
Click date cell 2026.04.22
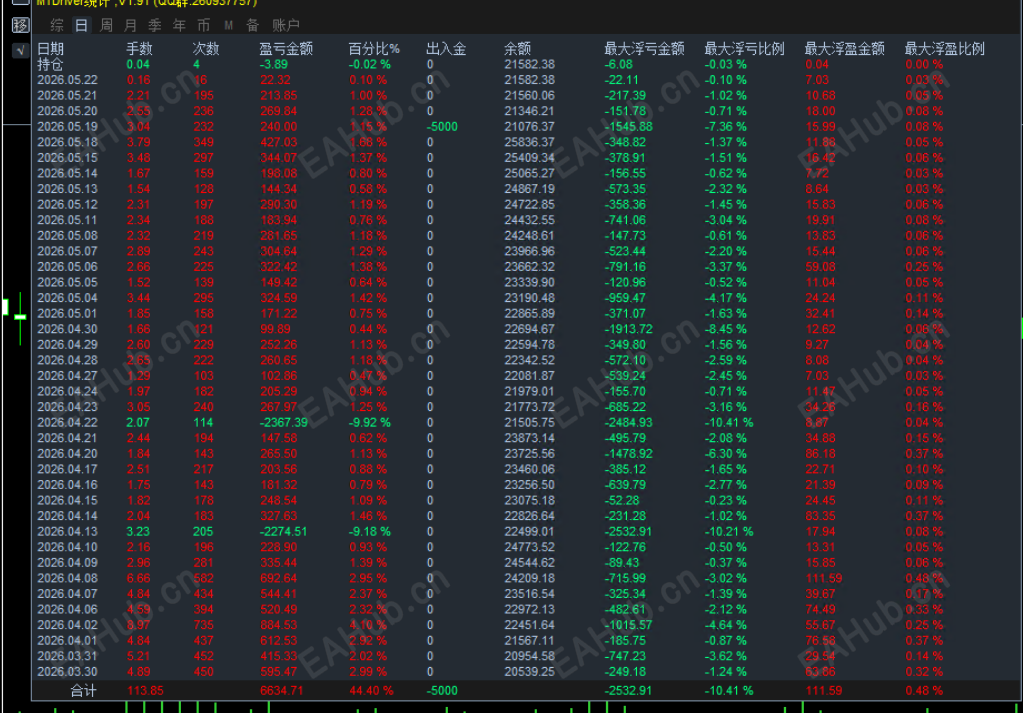click(67, 423)
